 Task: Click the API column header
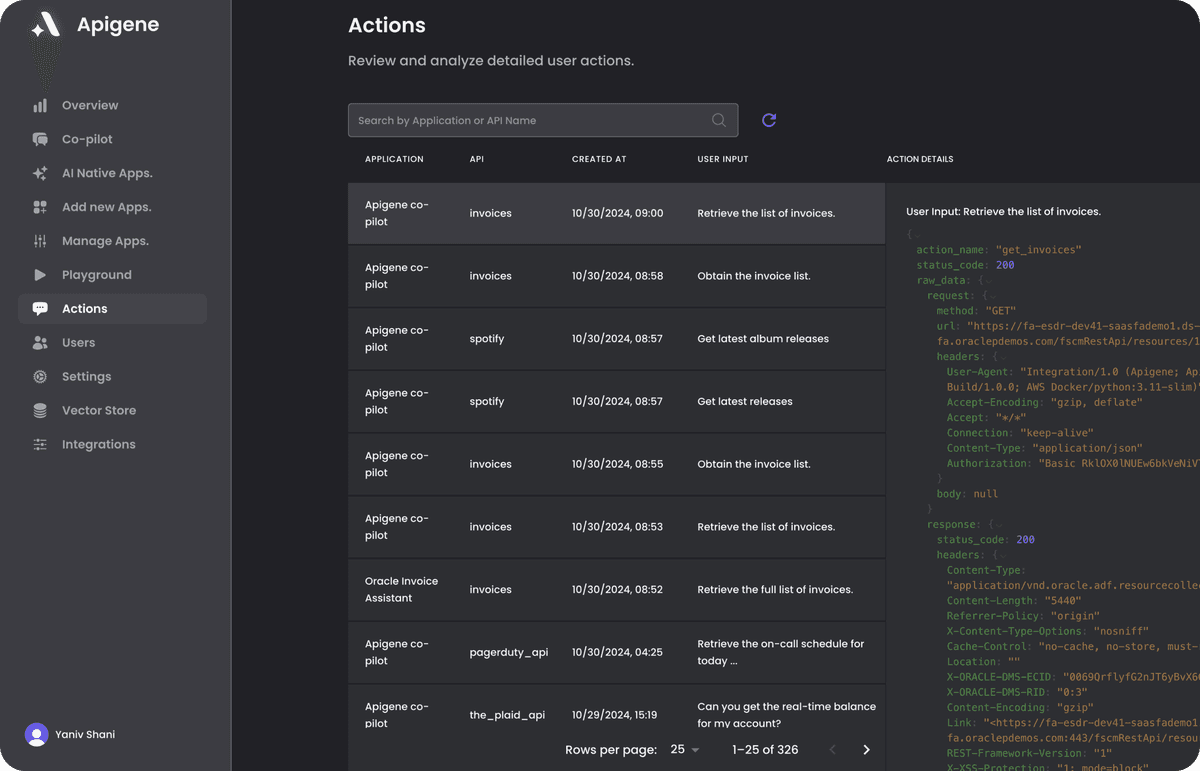point(476,159)
